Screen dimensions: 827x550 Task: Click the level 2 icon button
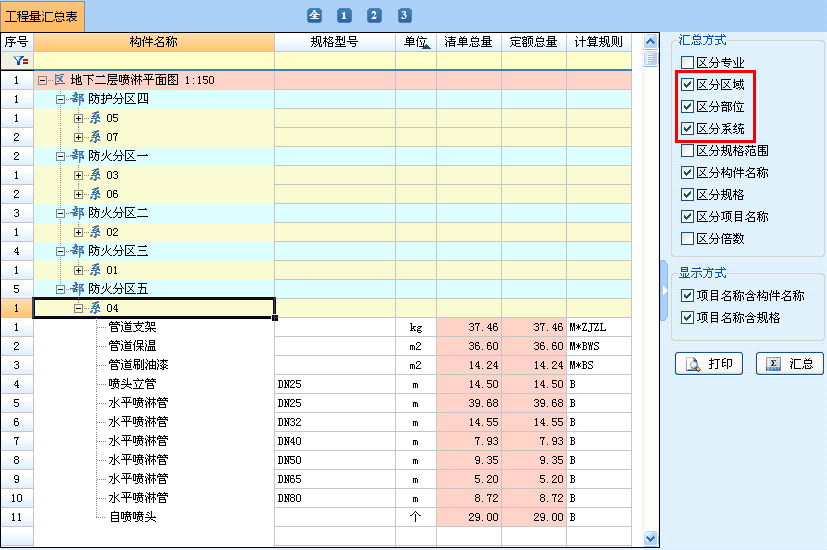374,15
